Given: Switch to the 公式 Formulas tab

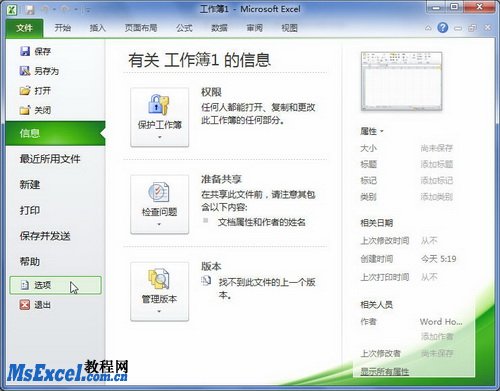Looking at the screenshot, I should click(184, 28).
